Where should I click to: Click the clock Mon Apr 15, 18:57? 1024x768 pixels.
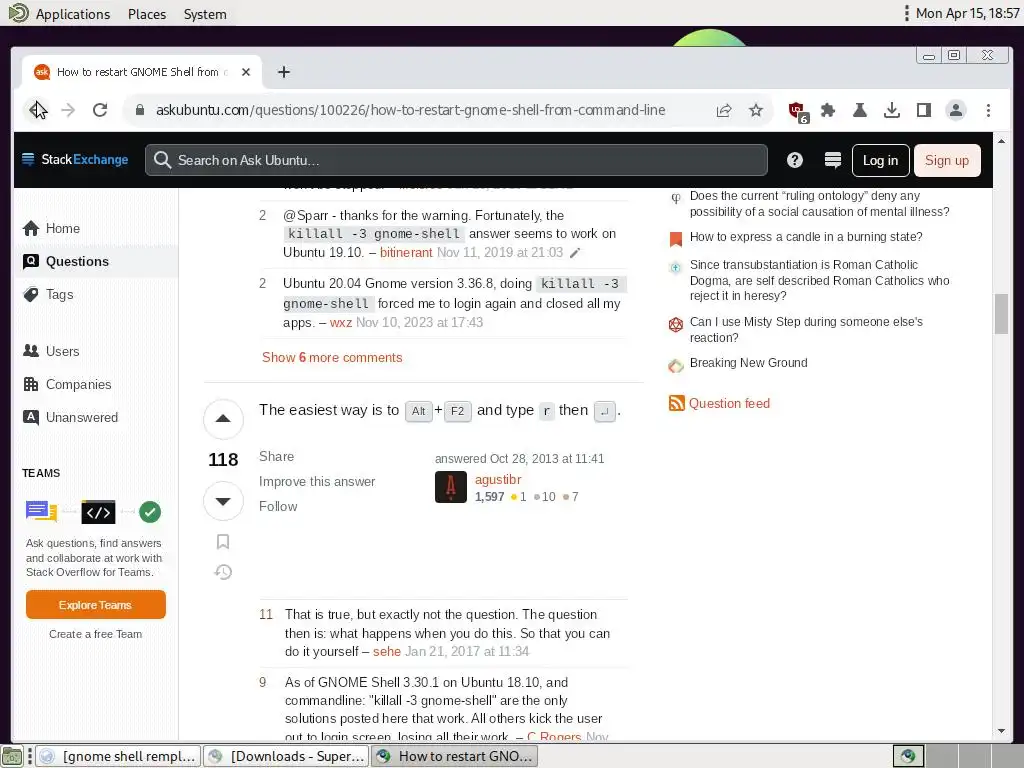coord(967,13)
